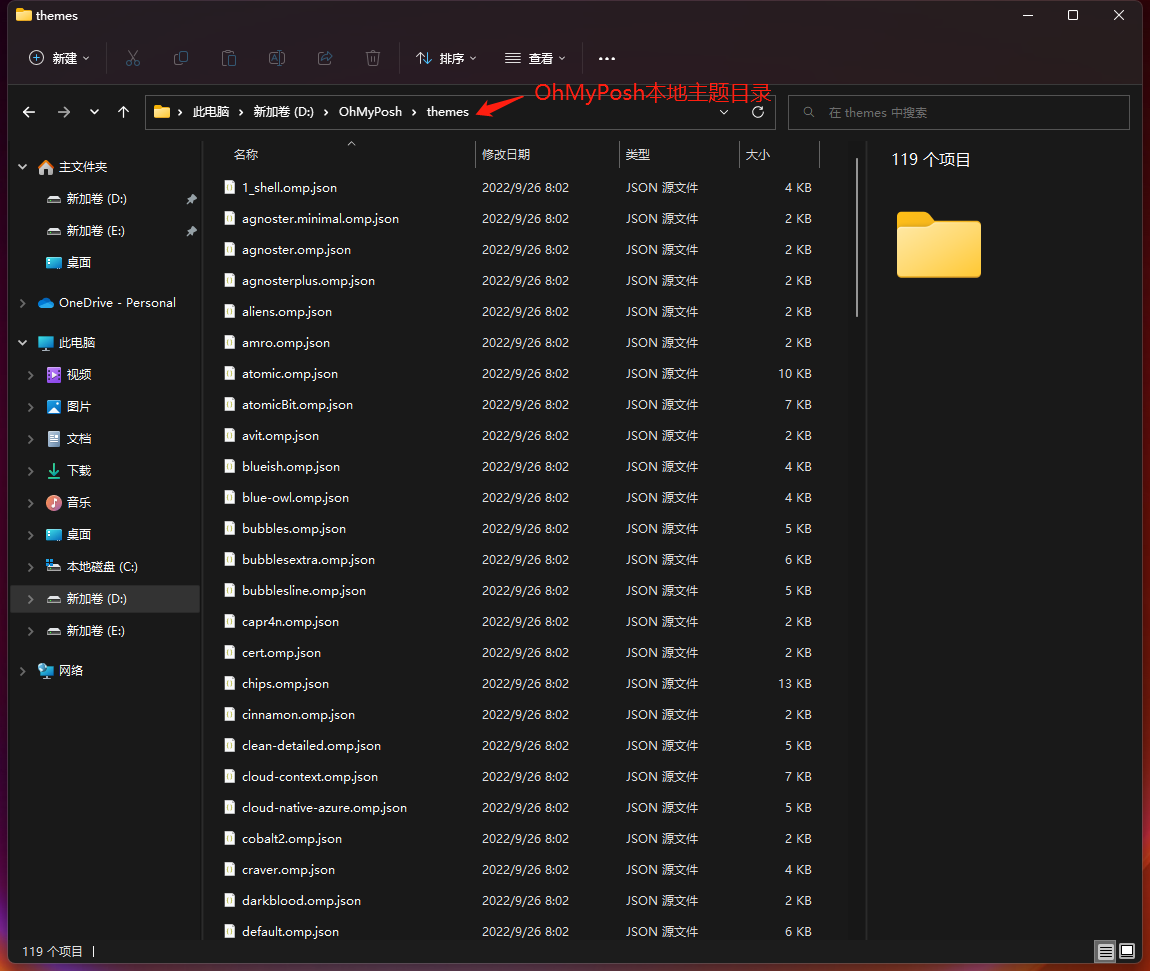Switch to large thumbnails view in status bar
This screenshot has height=971, width=1150.
[x=1127, y=951]
